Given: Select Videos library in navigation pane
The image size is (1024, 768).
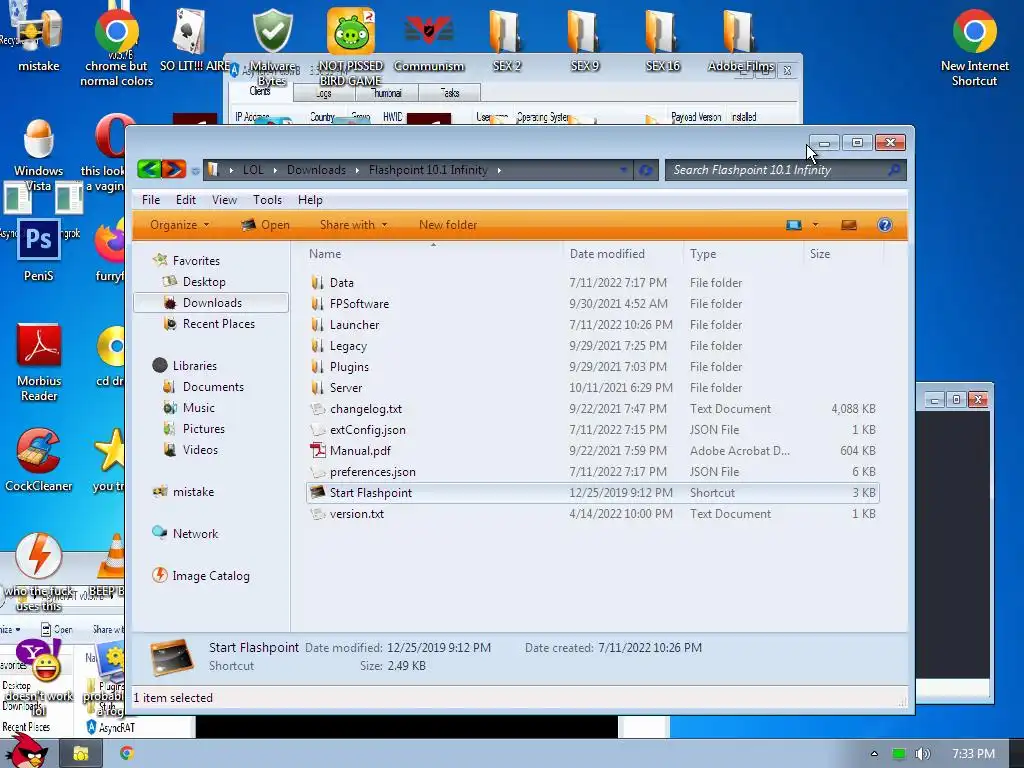Looking at the screenshot, I should pyautogui.click(x=200, y=449).
